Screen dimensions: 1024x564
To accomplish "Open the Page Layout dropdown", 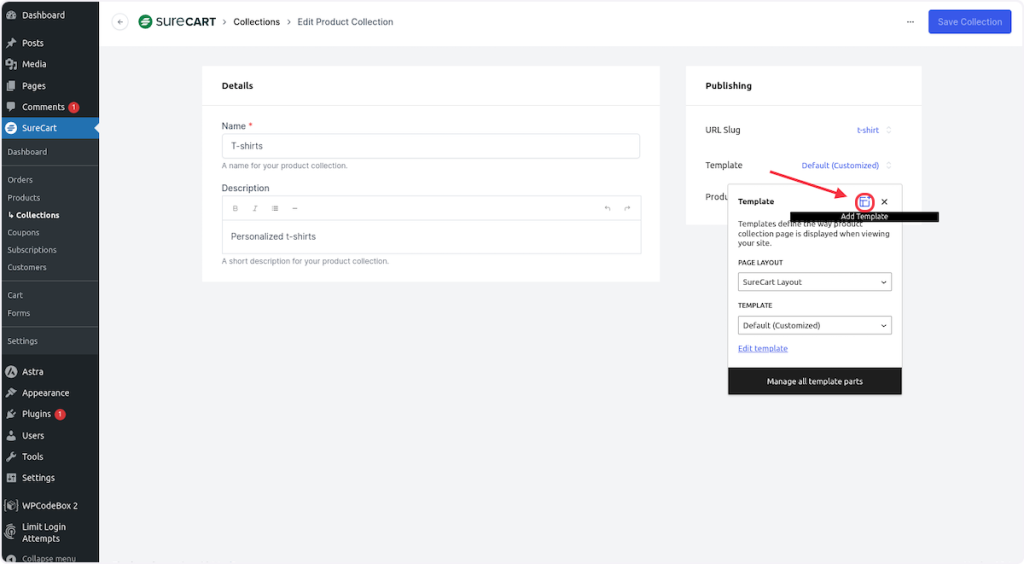I will coord(814,282).
